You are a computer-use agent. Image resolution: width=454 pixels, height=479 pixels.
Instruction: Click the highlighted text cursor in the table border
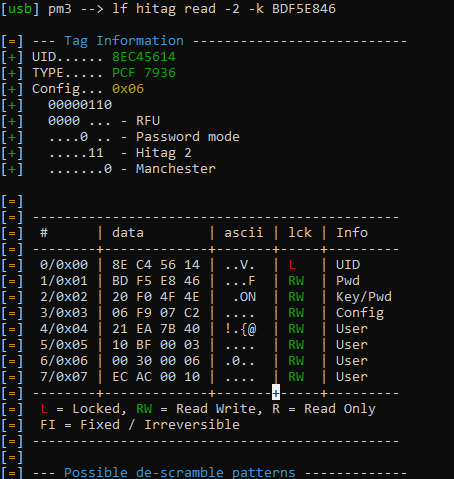[276, 392]
